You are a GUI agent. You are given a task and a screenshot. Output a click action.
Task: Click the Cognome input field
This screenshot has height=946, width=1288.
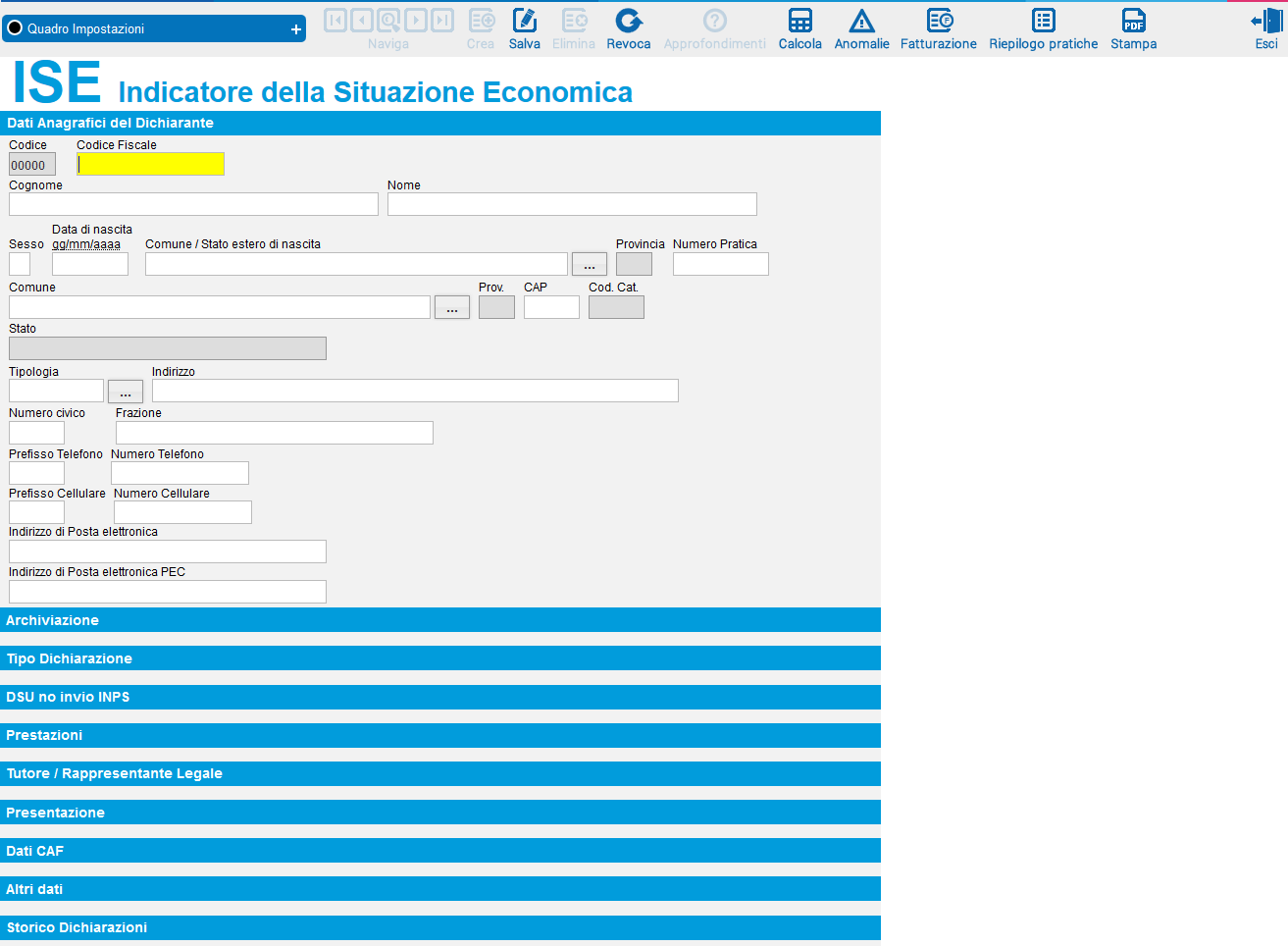[x=193, y=204]
